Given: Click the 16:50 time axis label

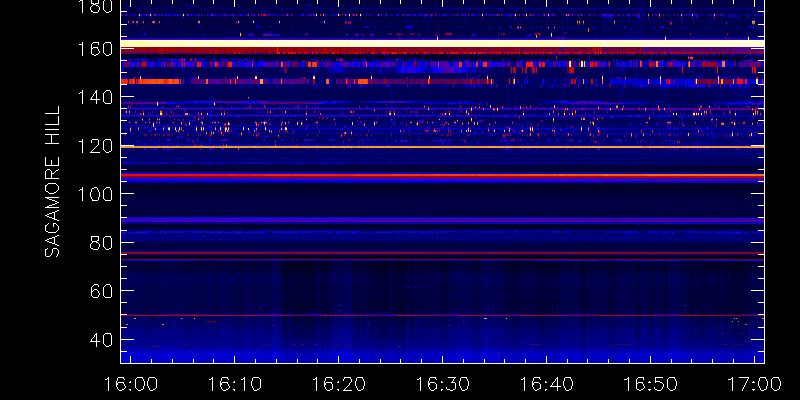Looking at the screenshot, I should pyautogui.click(x=651, y=384).
